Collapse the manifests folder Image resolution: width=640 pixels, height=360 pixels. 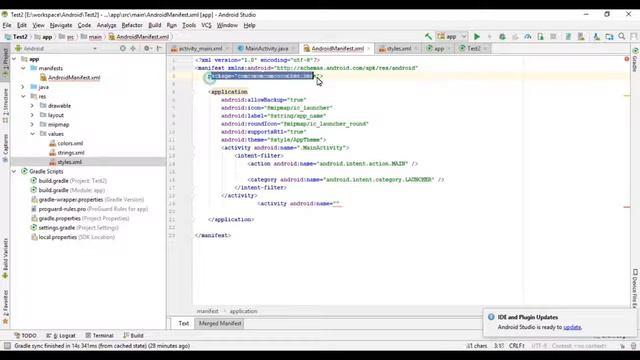click(23, 68)
